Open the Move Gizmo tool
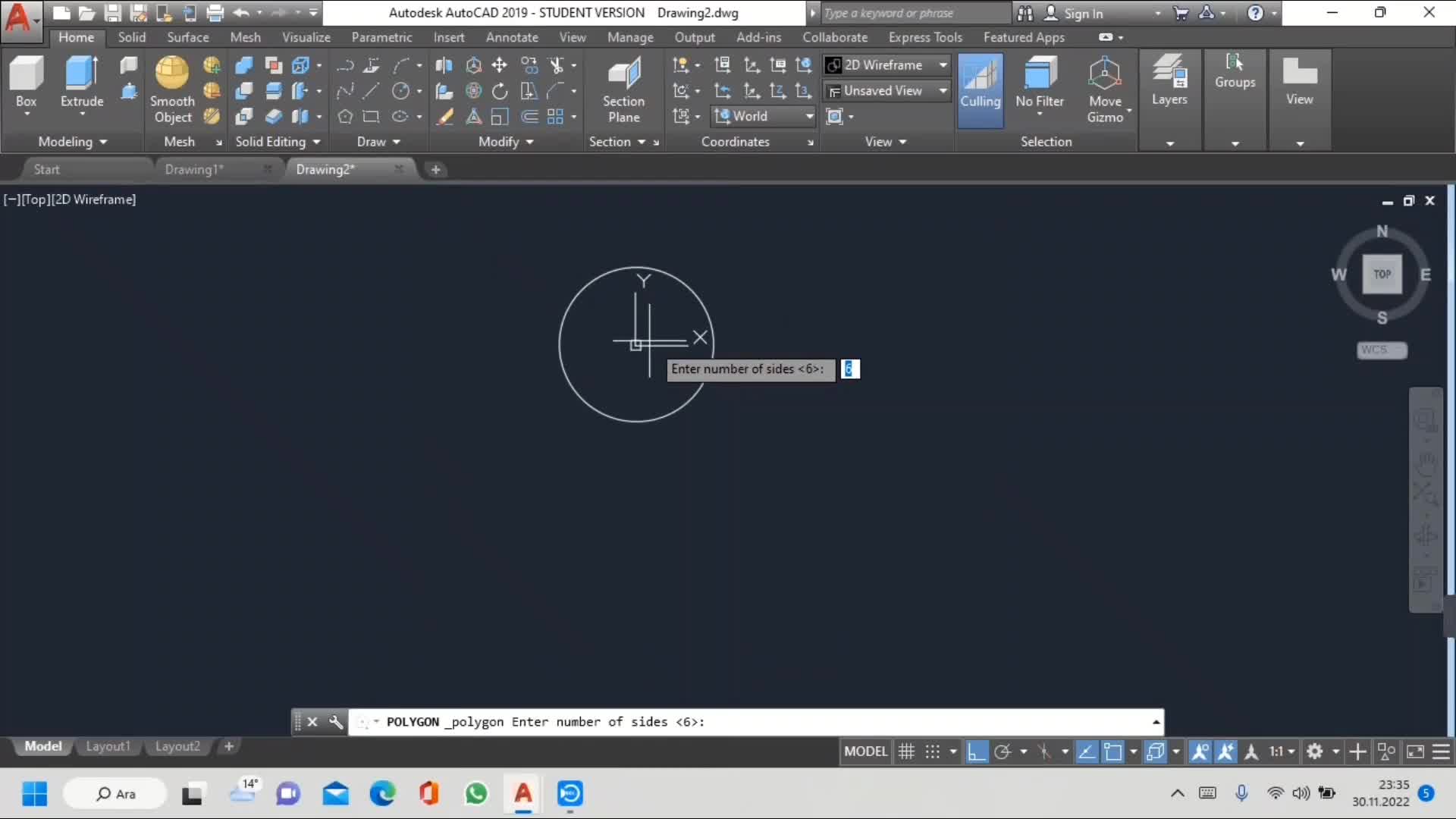Viewport: 1456px width, 819px height. tap(1105, 89)
